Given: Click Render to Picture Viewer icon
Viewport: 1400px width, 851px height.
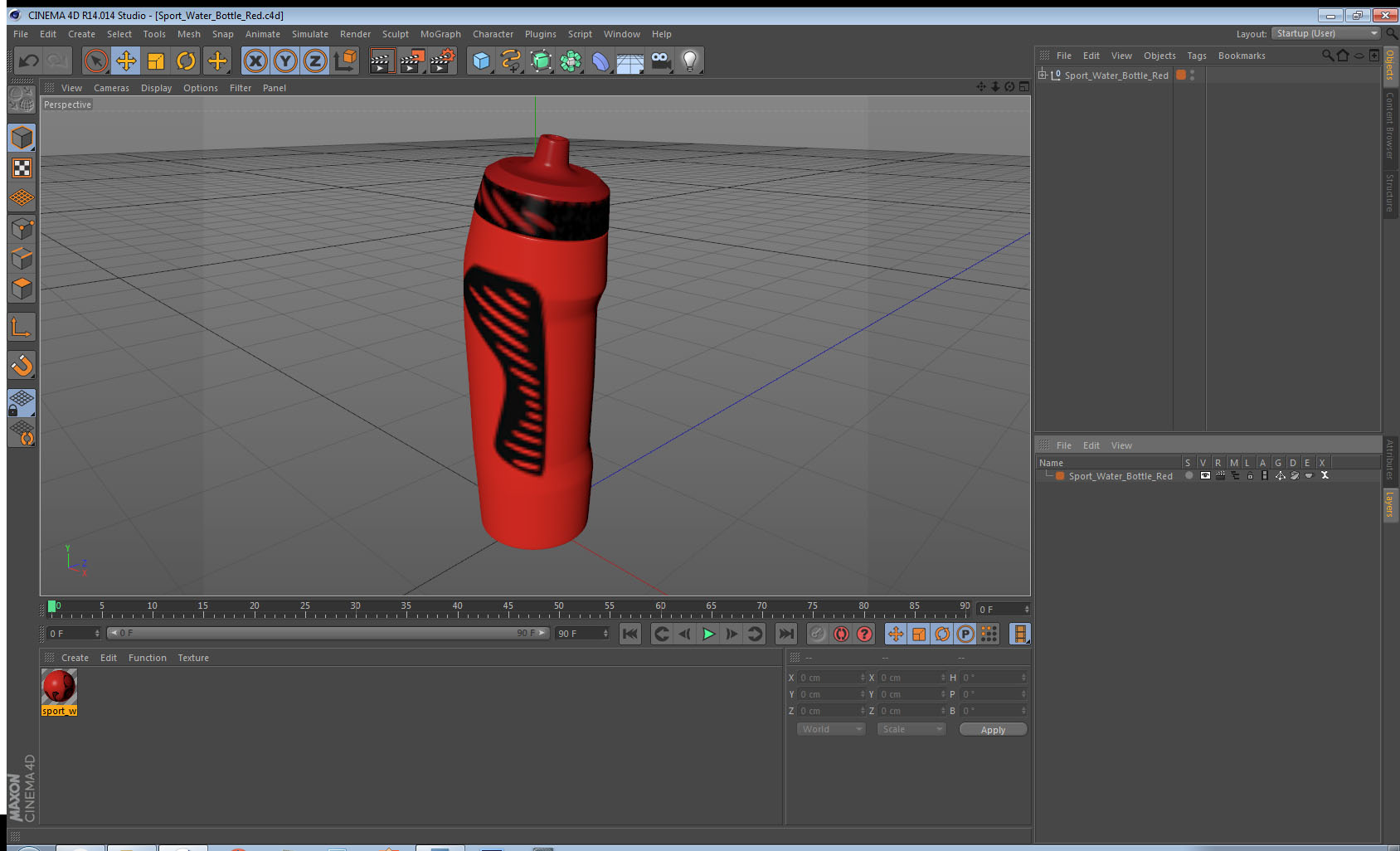Looking at the screenshot, I should (412, 61).
